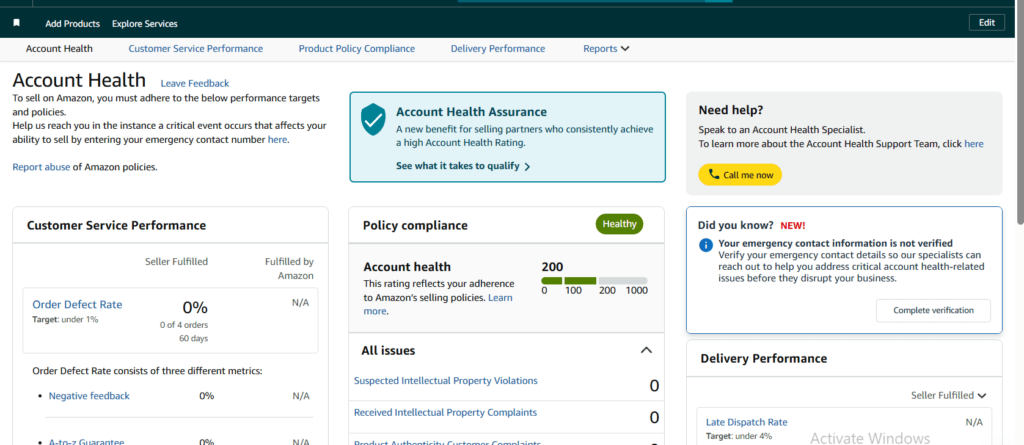1024x445 pixels.
Task: Click the Healthy status badge
Action: 619,224
